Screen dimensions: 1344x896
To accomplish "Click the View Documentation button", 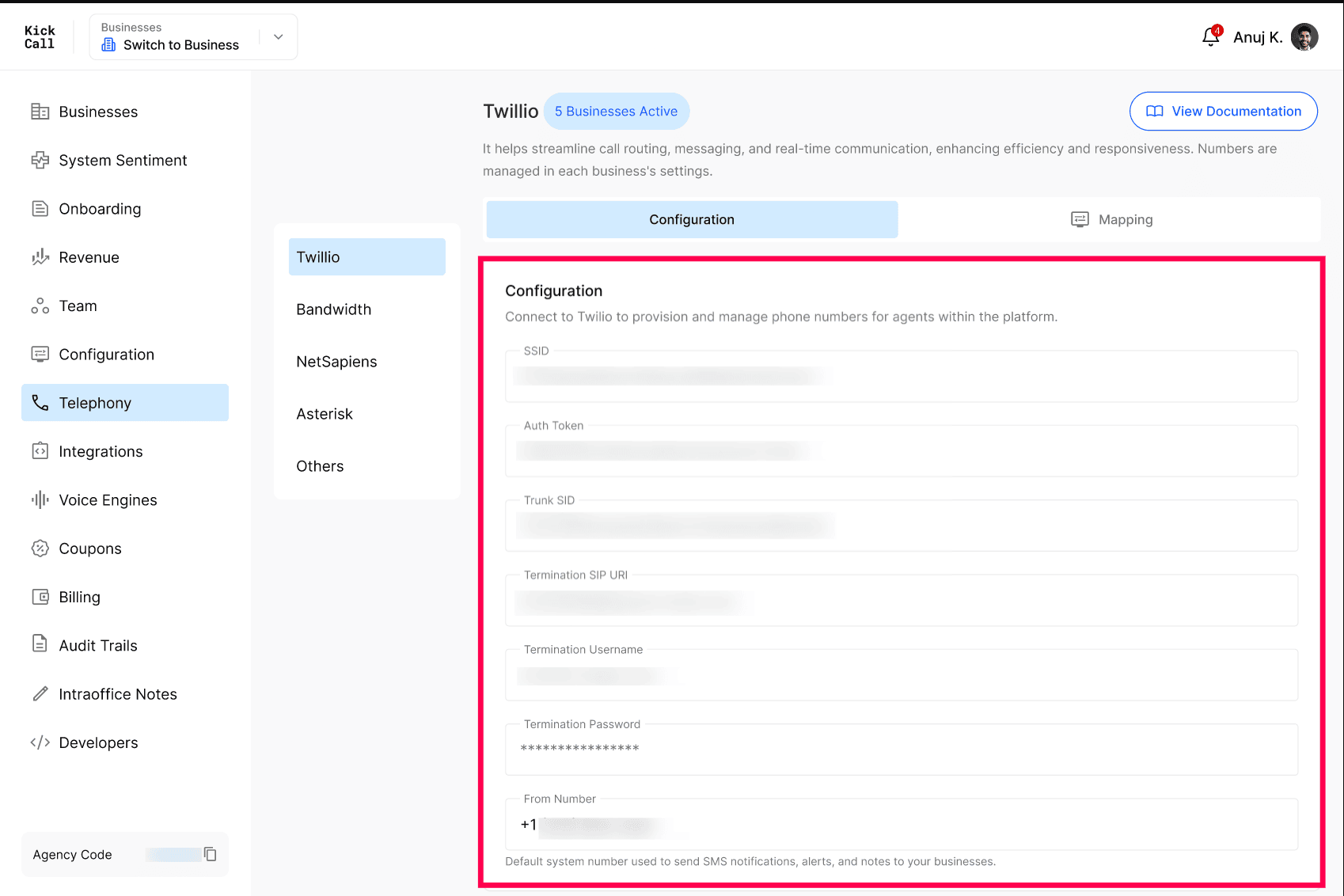I will click(1224, 112).
